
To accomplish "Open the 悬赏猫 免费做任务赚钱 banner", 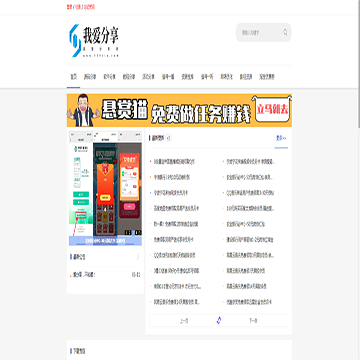I will (179, 110).
